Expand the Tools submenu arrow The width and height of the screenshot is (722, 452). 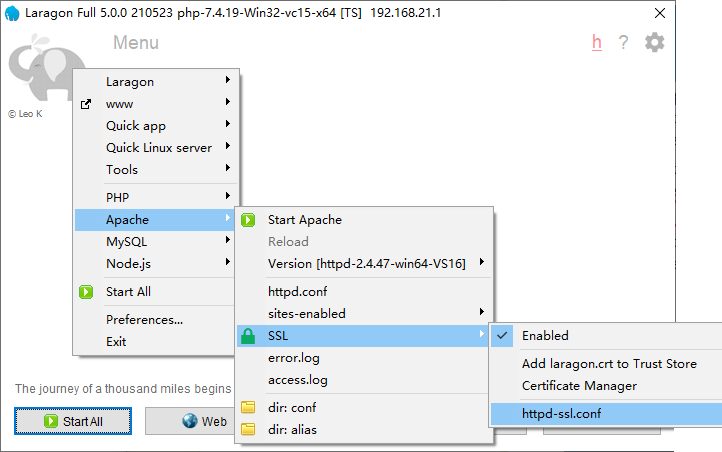(x=227, y=168)
